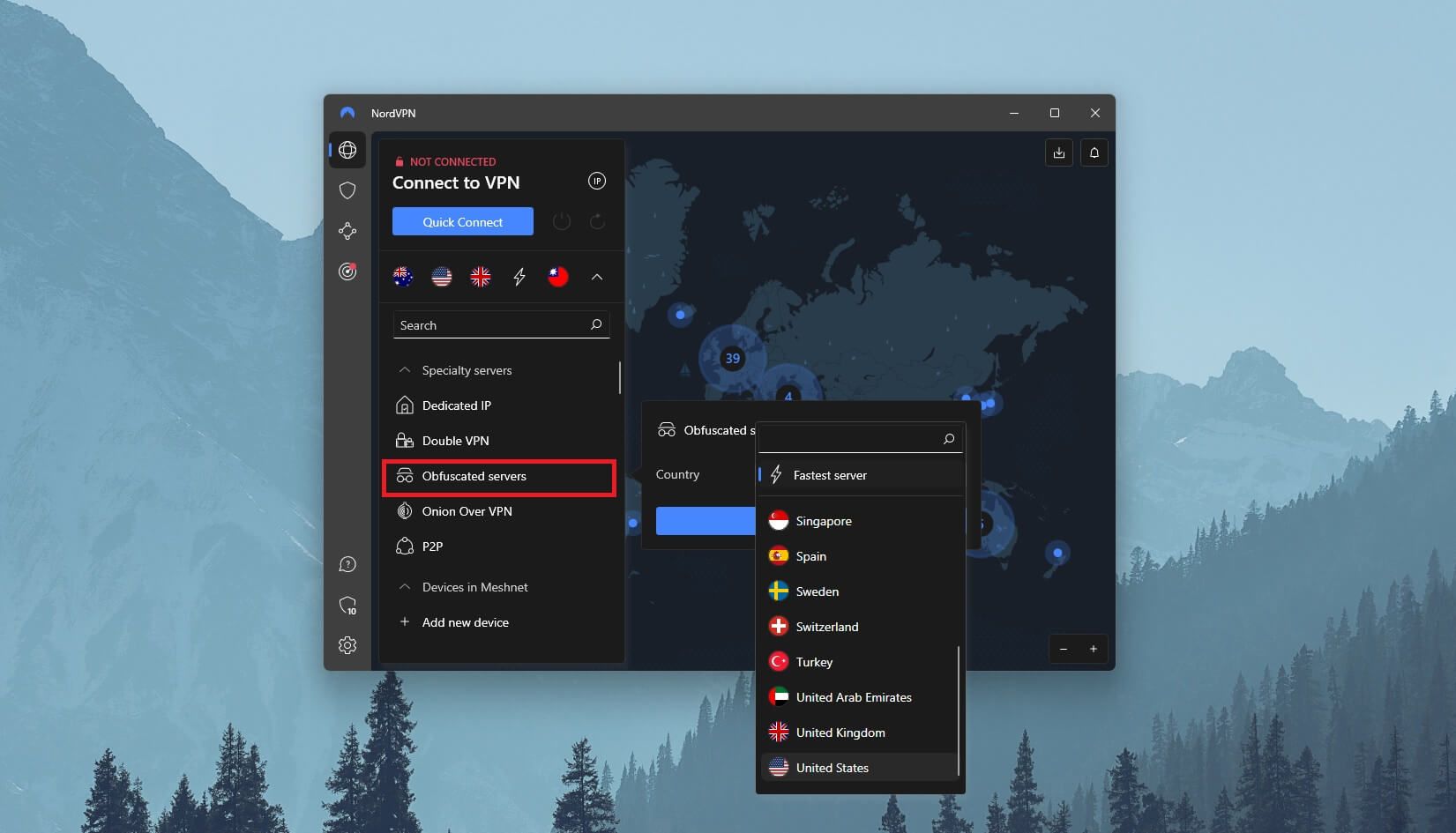
Task: Choose Fastest server option
Action: click(x=860, y=475)
